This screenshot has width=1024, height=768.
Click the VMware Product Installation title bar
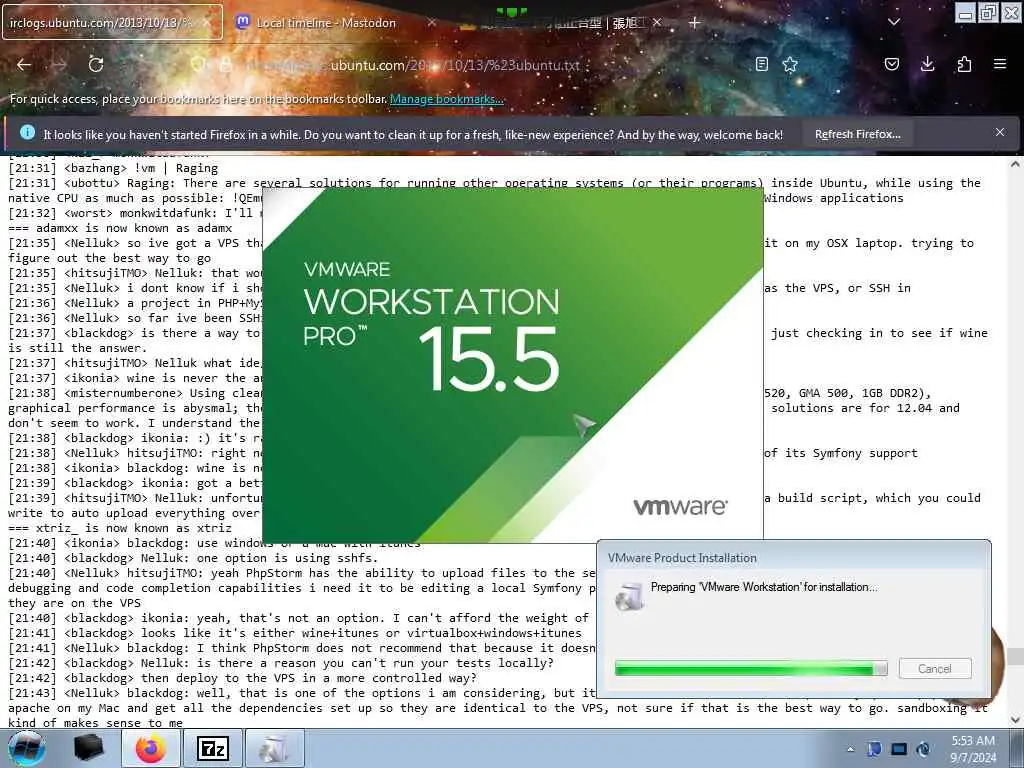click(793, 557)
